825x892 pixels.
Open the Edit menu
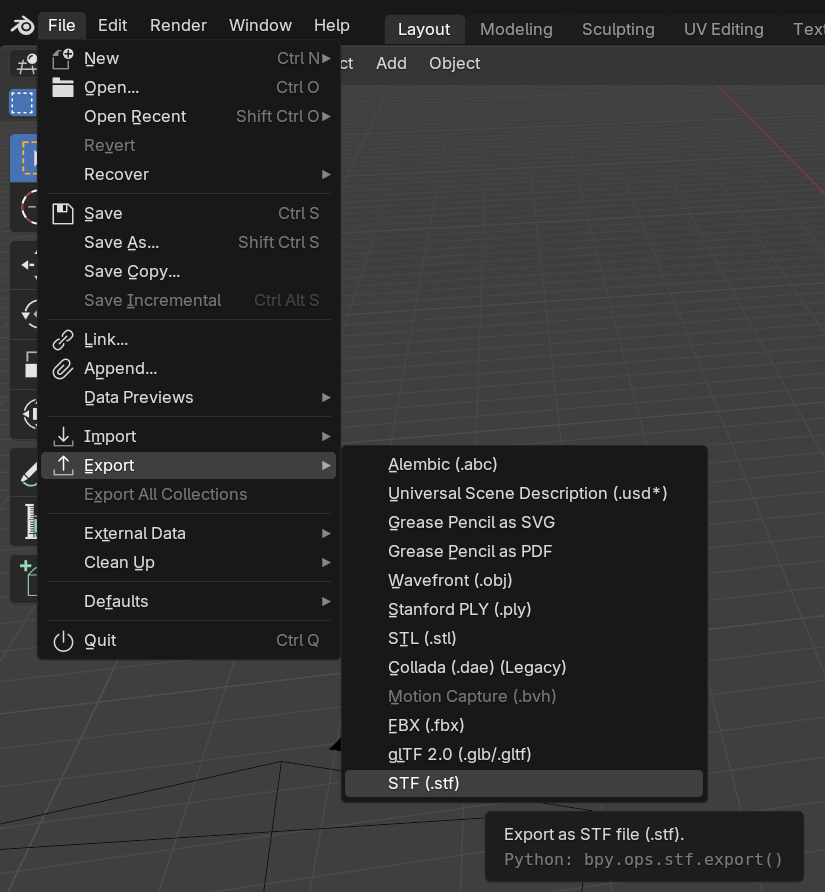pos(112,26)
